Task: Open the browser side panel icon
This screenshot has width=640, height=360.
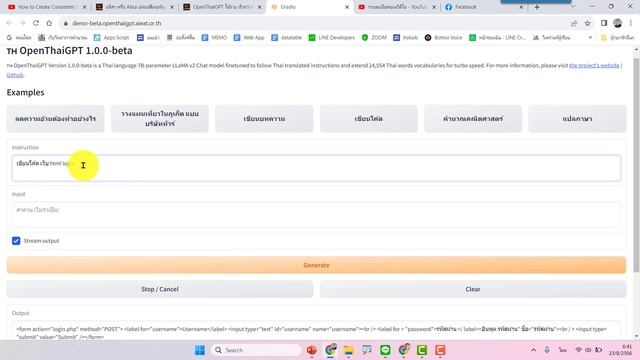Action: coord(604,23)
